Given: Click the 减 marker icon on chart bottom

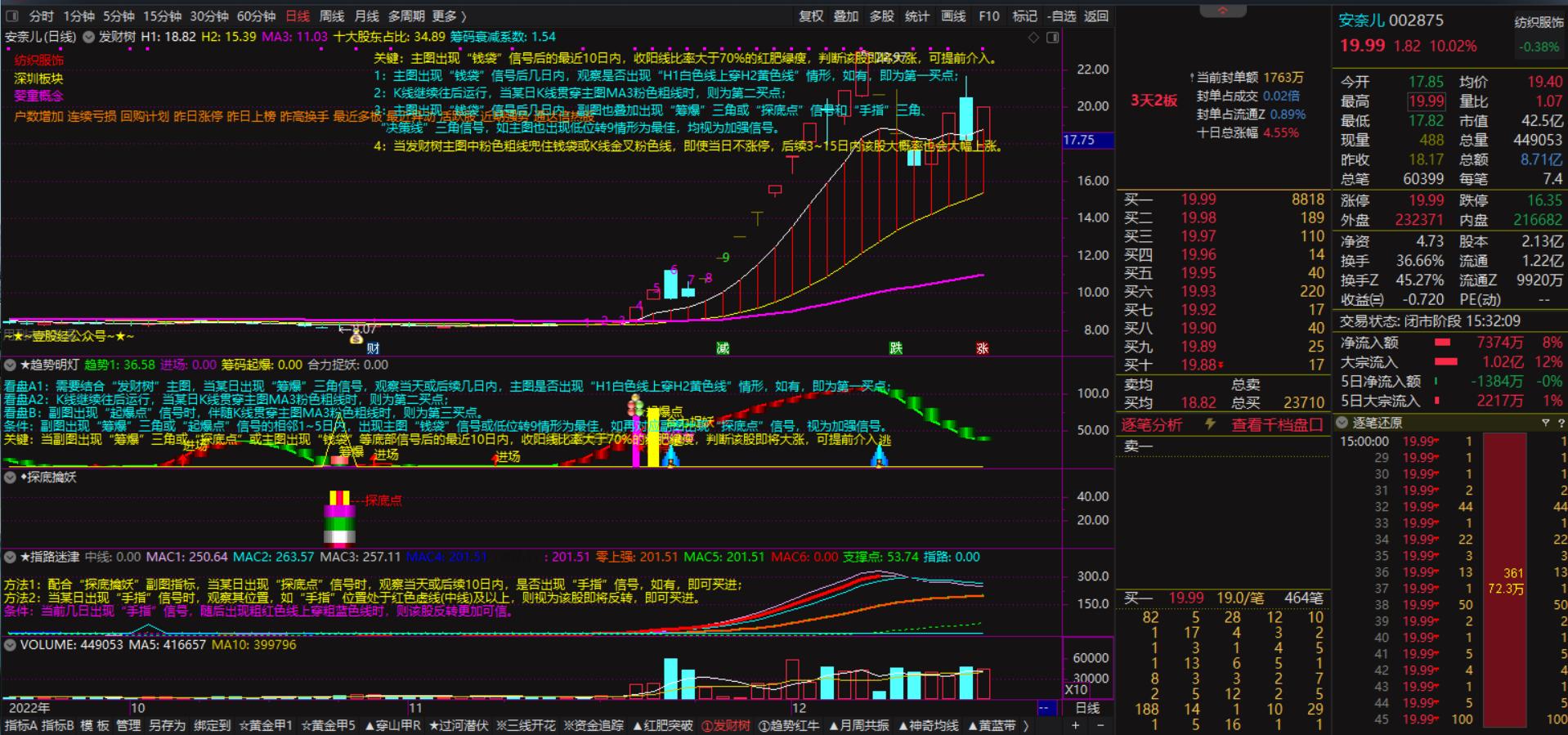Looking at the screenshot, I should pyautogui.click(x=723, y=348).
